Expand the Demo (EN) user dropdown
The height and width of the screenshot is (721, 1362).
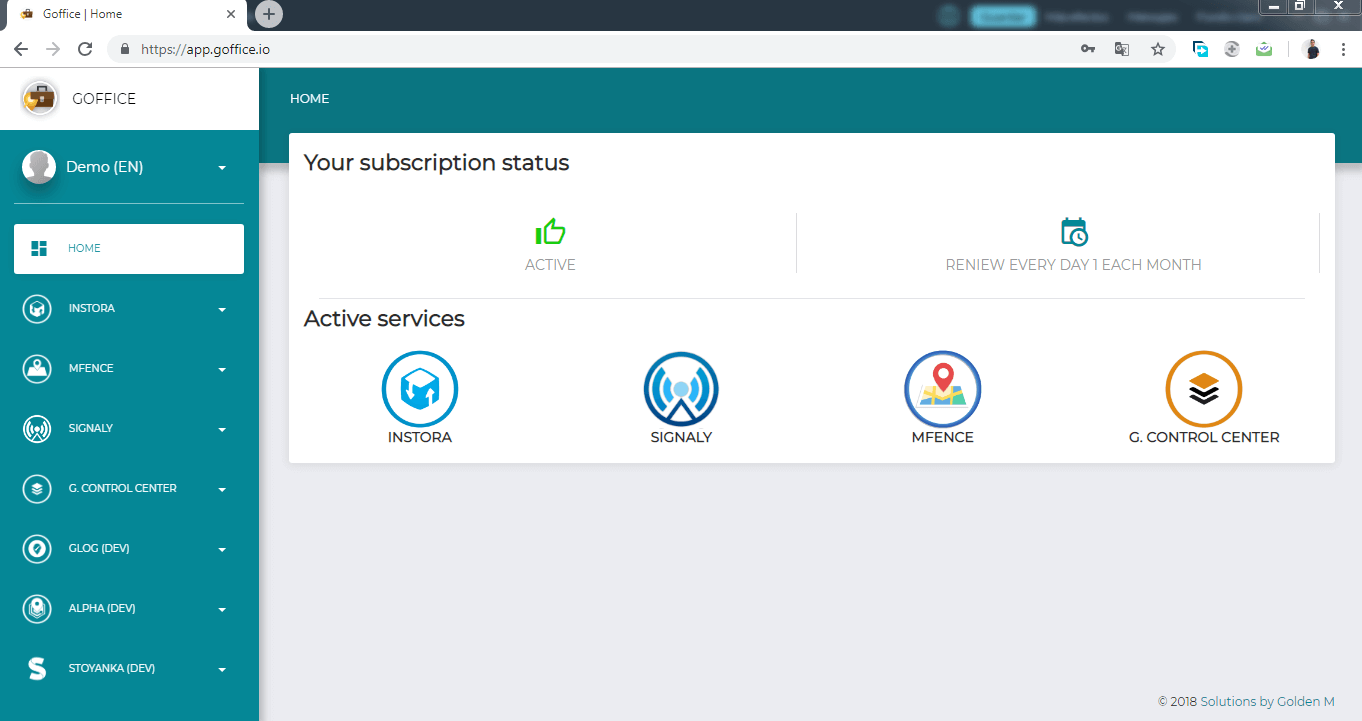point(222,168)
